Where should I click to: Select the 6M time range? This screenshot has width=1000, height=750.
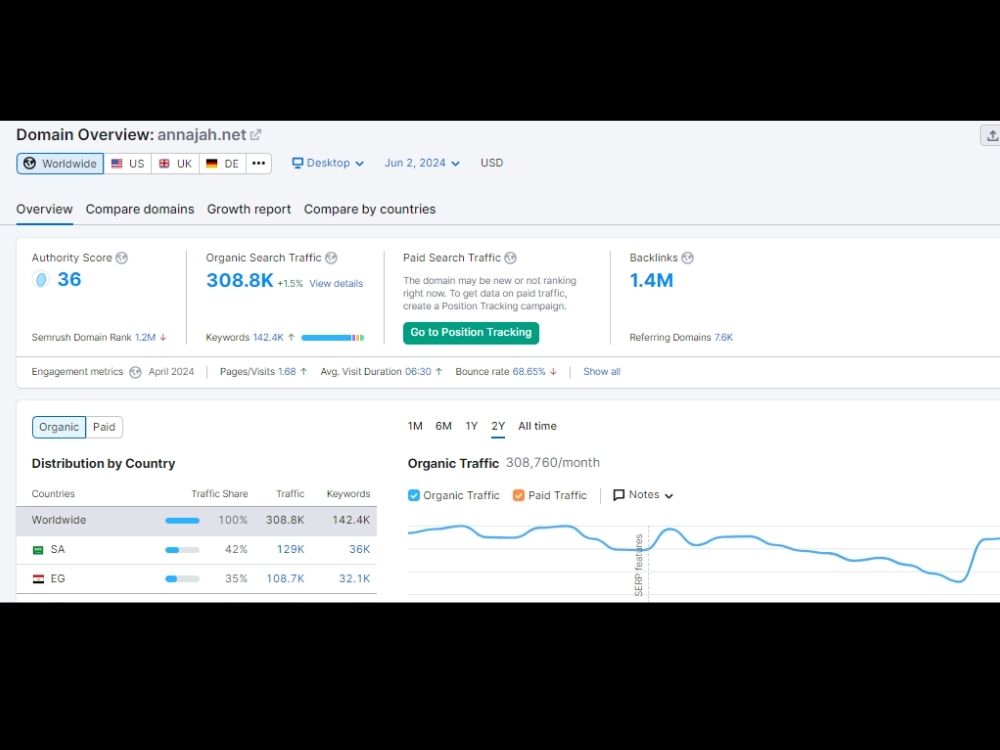(443, 426)
